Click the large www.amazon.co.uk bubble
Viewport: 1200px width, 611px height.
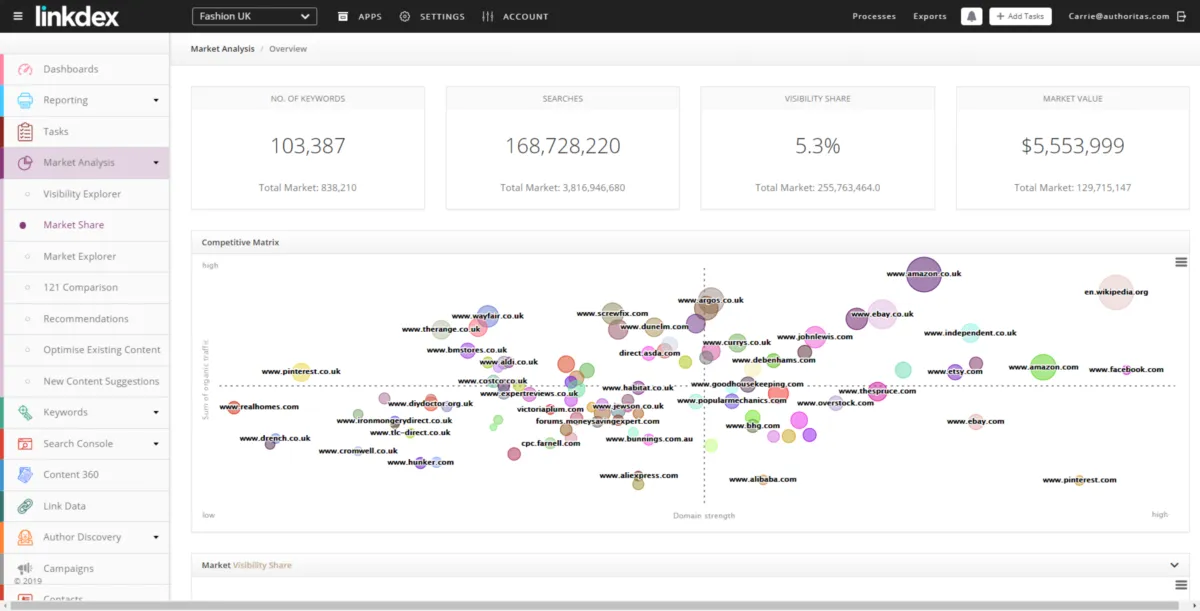pos(924,274)
